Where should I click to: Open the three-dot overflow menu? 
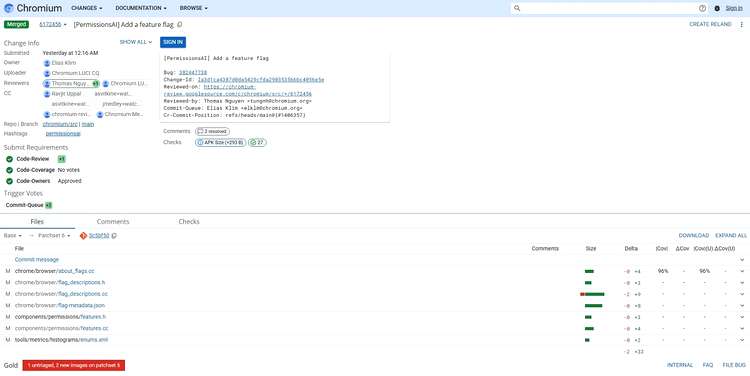pos(742,24)
